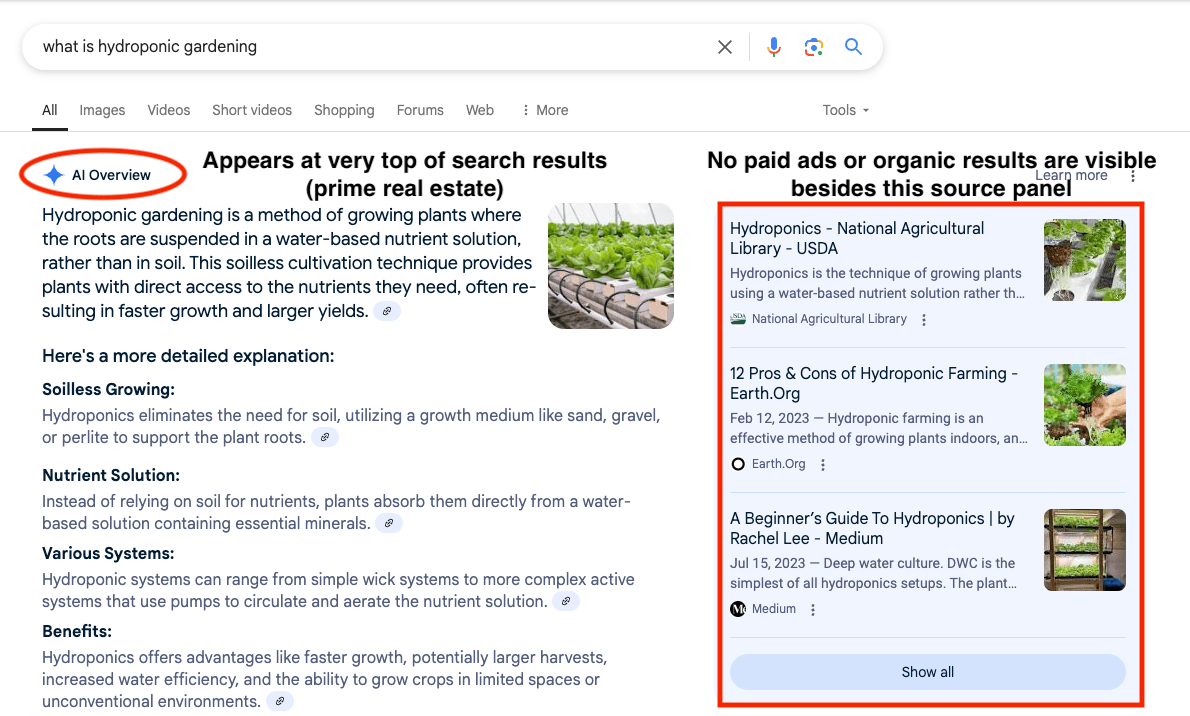Clear the search box with X icon
1190x716 pixels.
[725, 47]
